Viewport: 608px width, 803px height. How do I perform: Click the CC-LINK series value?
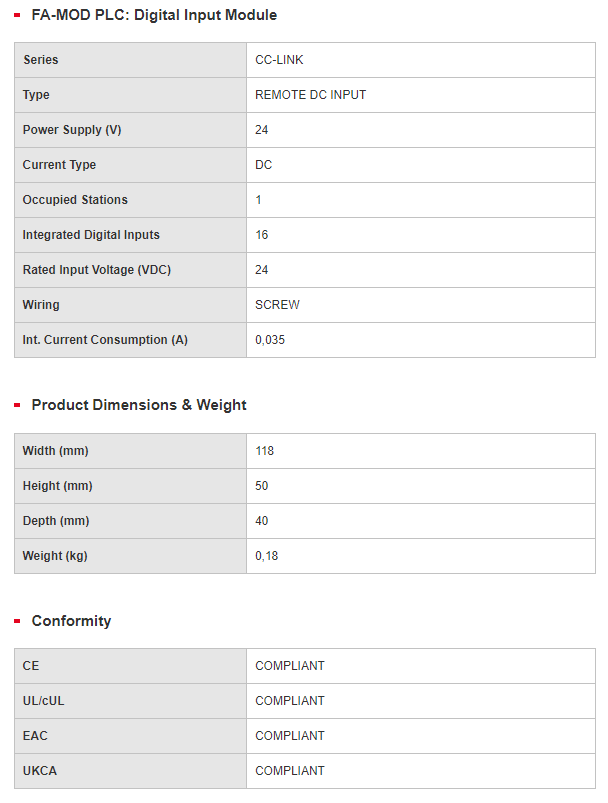click(x=279, y=60)
